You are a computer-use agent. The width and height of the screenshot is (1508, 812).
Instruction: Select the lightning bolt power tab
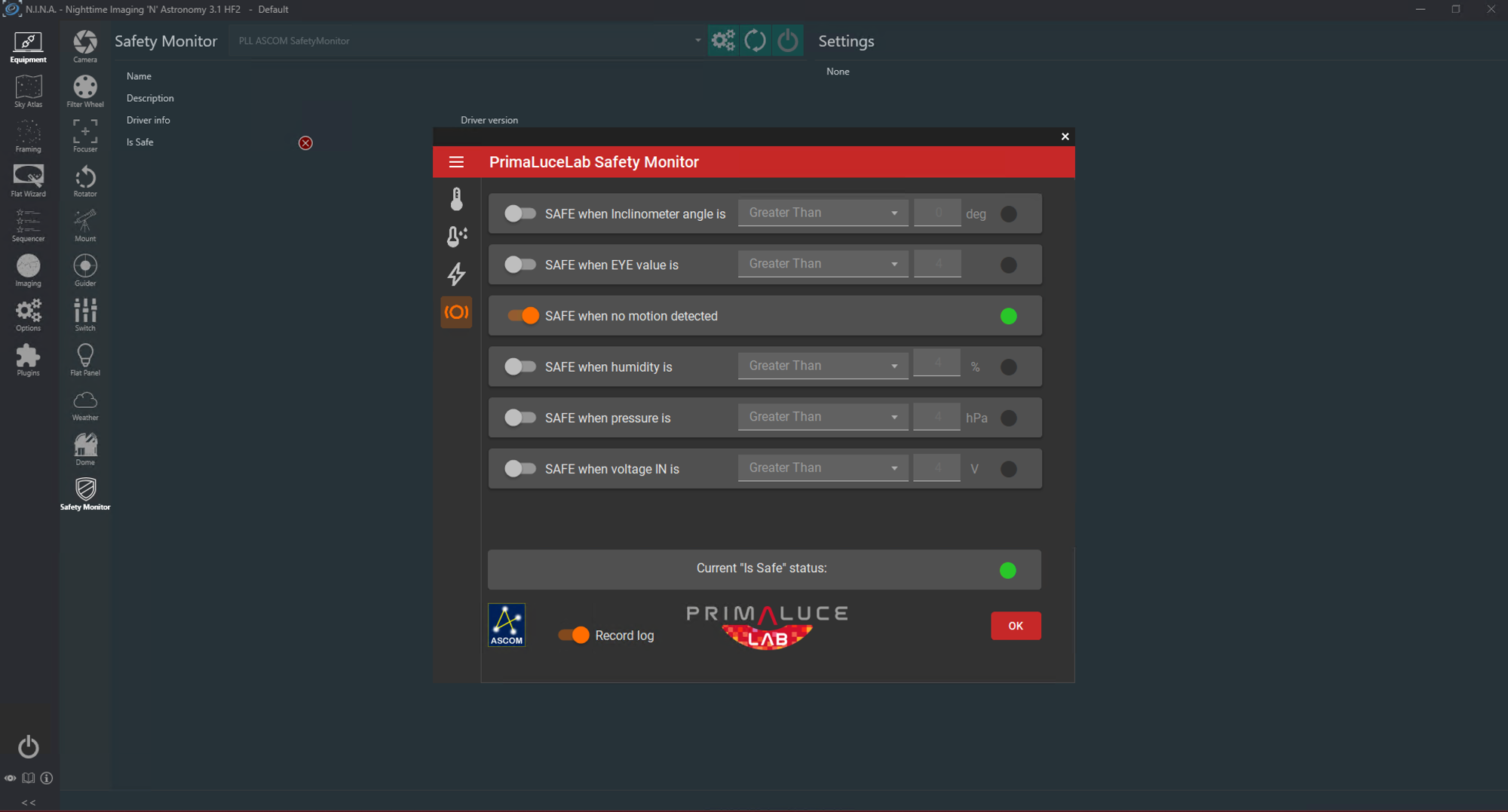[456, 274]
